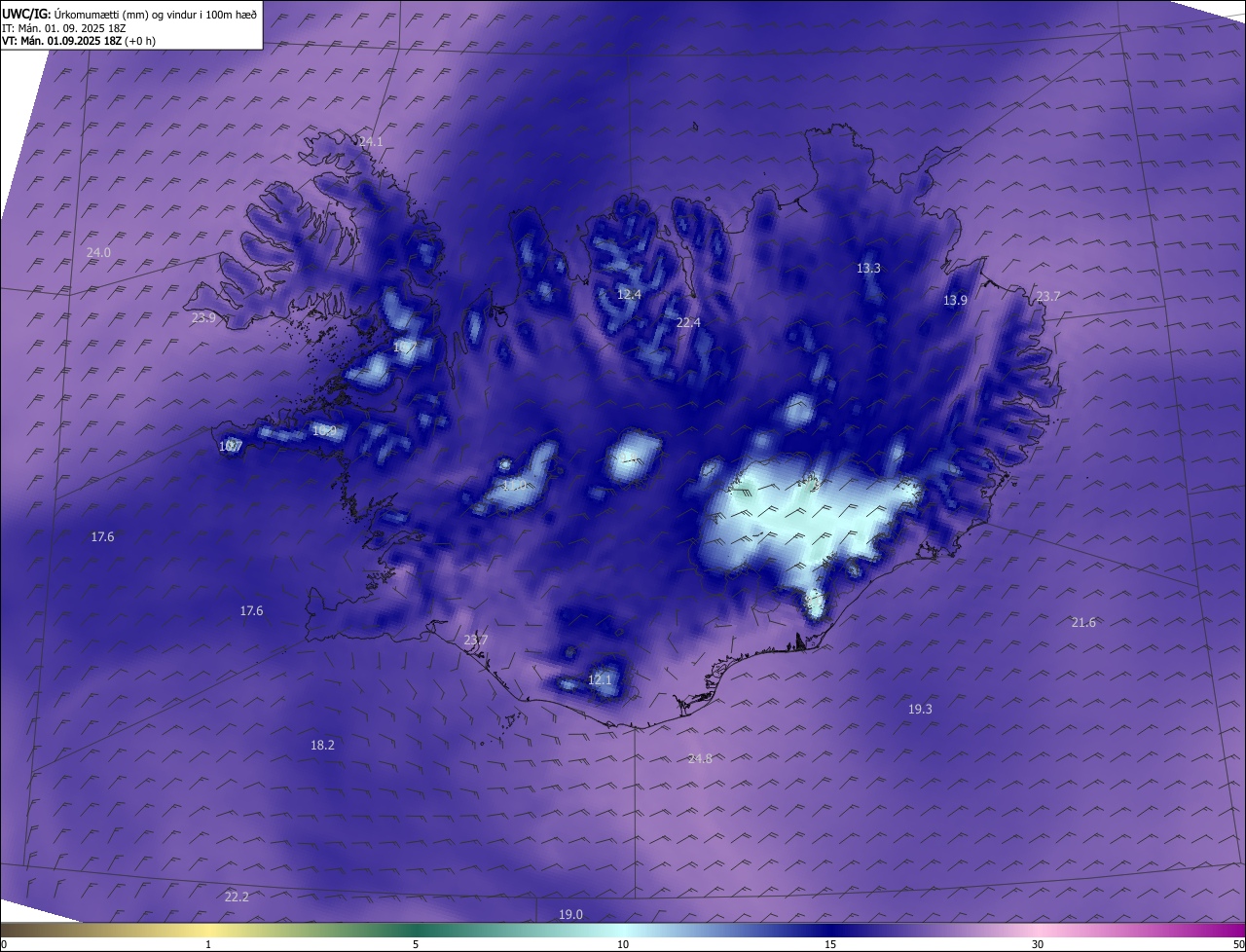Image resolution: width=1246 pixels, height=952 pixels.
Task: Click the "15" tick on the color scale
Action: [830, 944]
